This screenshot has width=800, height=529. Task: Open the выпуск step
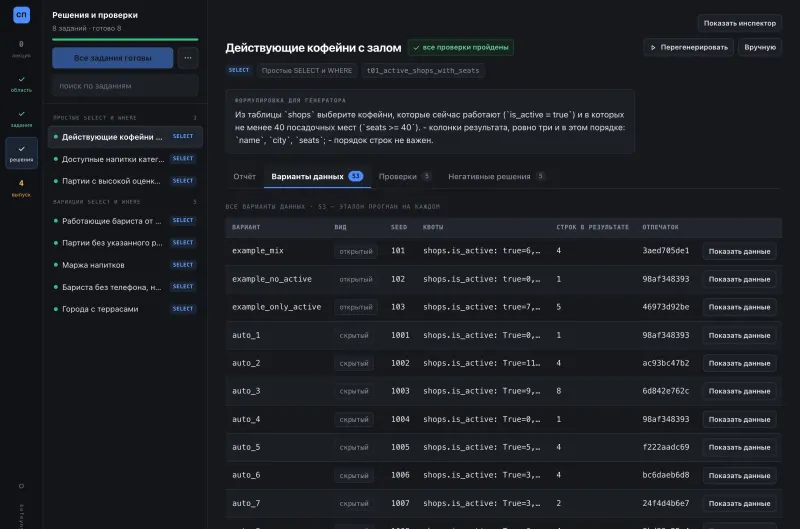[x=21, y=188]
